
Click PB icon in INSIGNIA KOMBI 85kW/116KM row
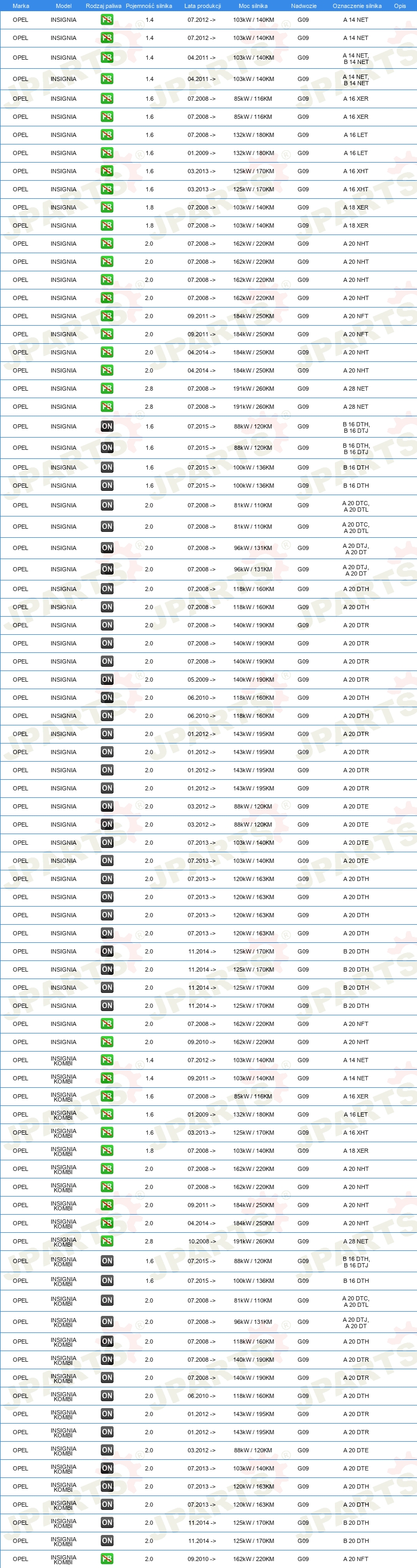coord(107,1096)
